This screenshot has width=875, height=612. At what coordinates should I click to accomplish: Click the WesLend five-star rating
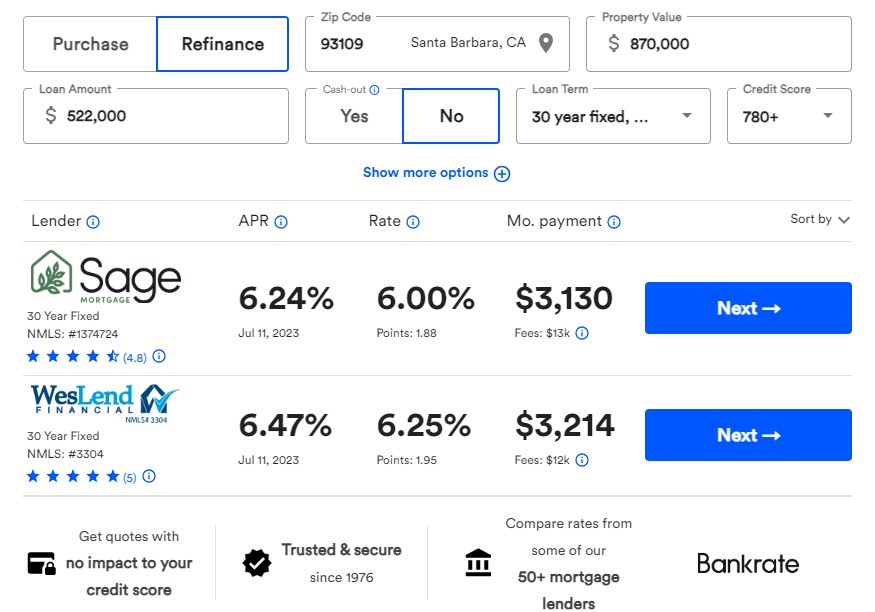click(73, 476)
